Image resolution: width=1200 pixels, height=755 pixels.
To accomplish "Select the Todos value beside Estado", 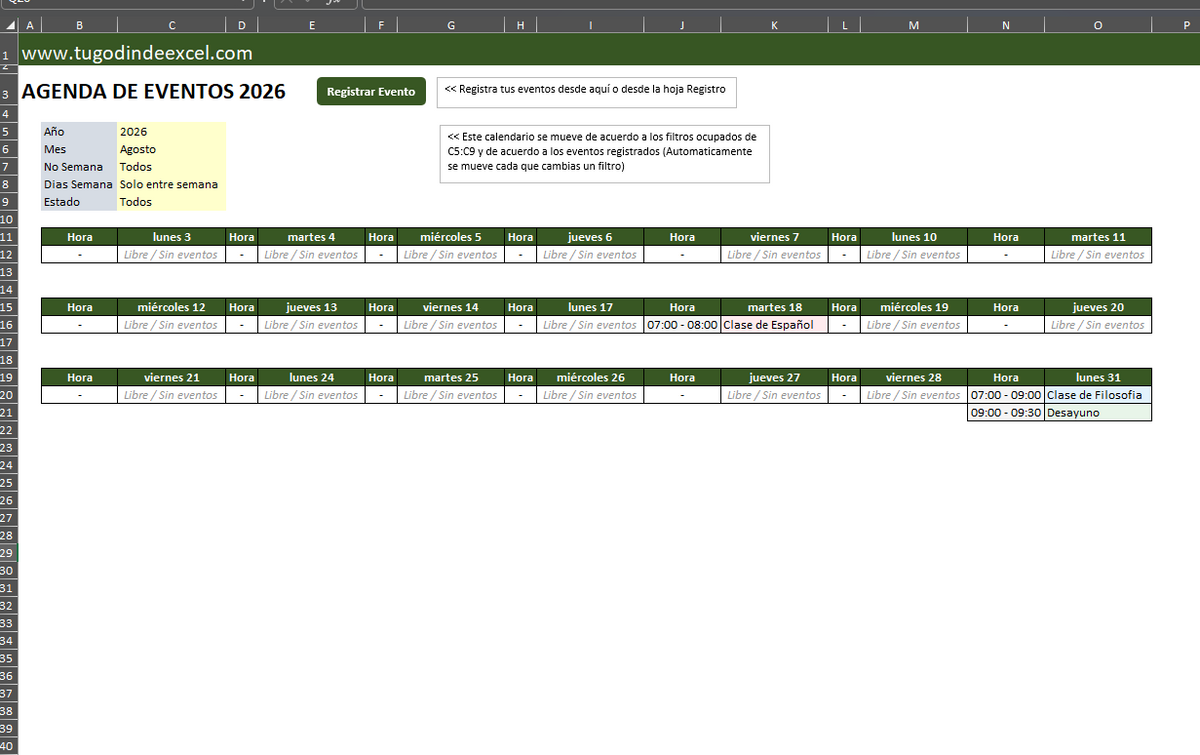I will (x=172, y=202).
